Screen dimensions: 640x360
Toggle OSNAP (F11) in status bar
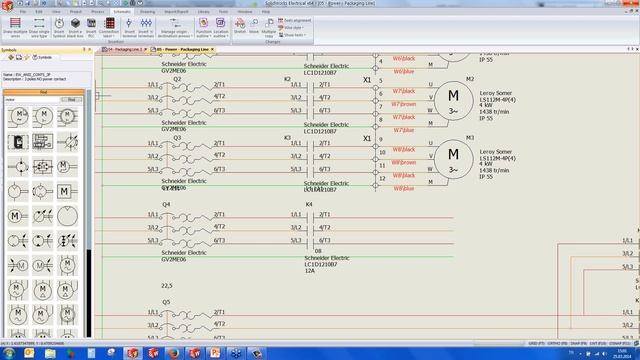[620, 344]
